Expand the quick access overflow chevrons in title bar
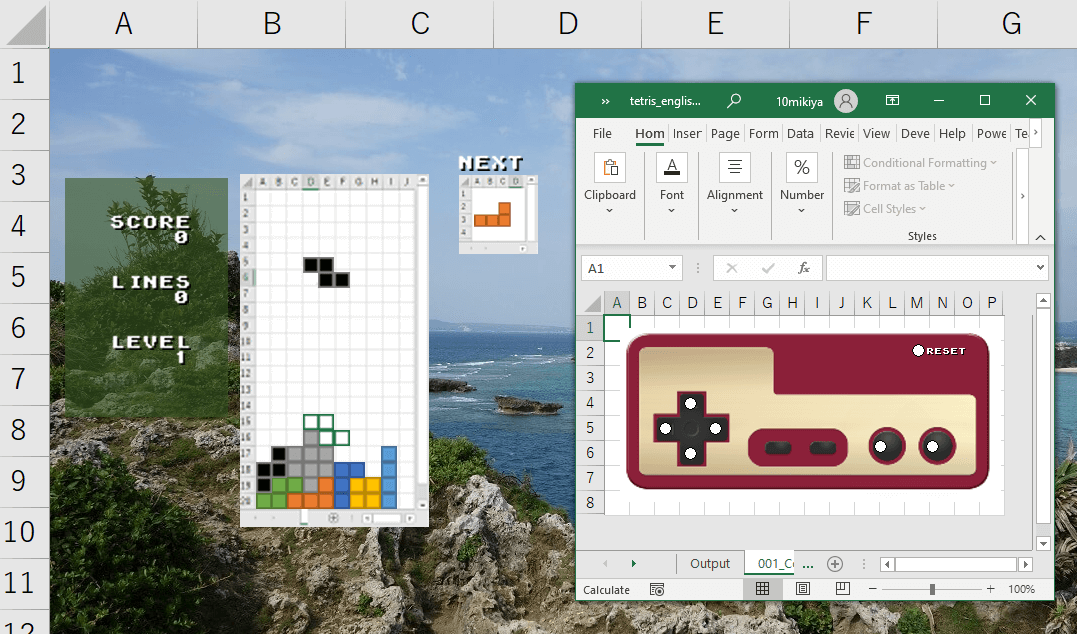The image size is (1077, 634). point(605,101)
